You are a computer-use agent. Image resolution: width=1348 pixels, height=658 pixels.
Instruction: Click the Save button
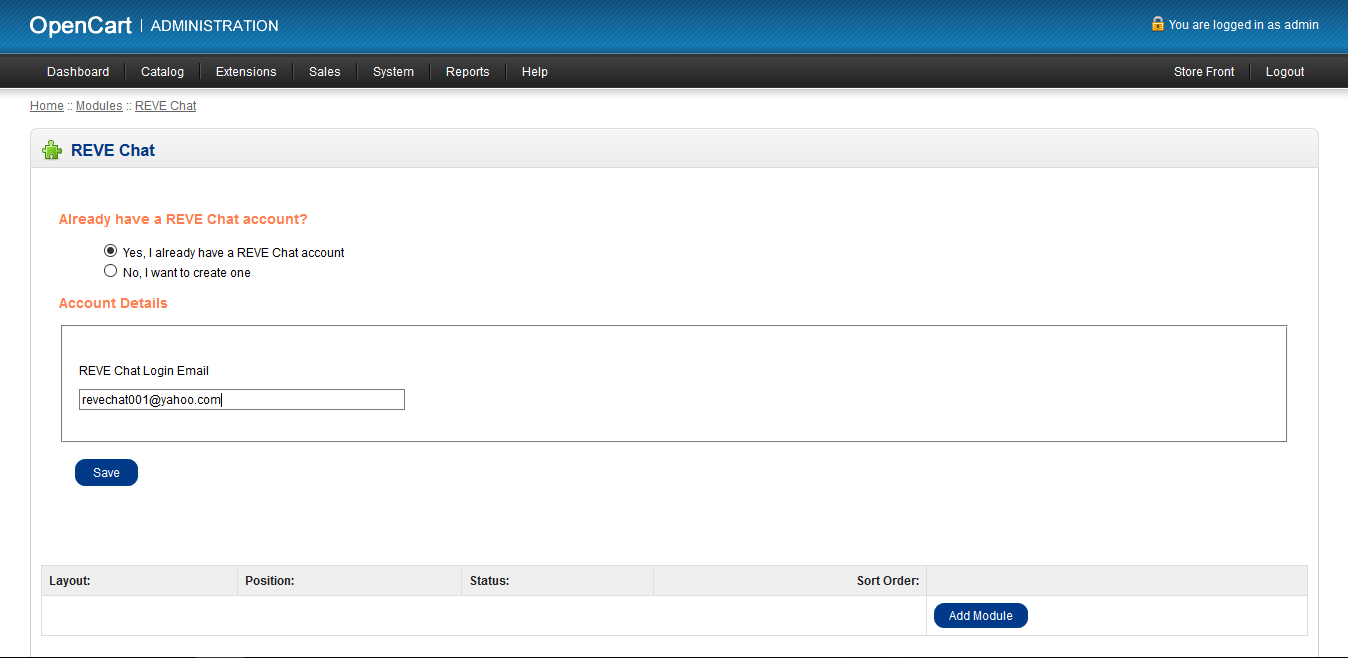click(106, 473)
